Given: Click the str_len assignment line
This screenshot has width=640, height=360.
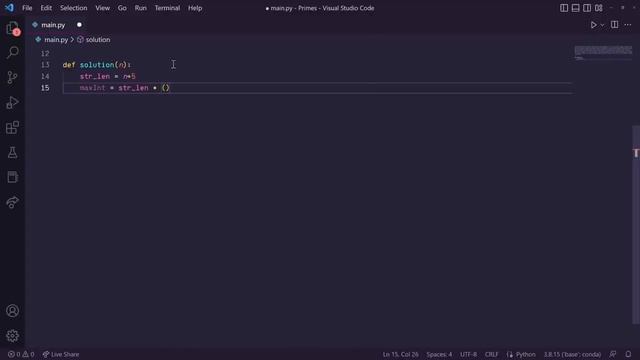Looking at the screenshot, I should click(x=108, y=76).
